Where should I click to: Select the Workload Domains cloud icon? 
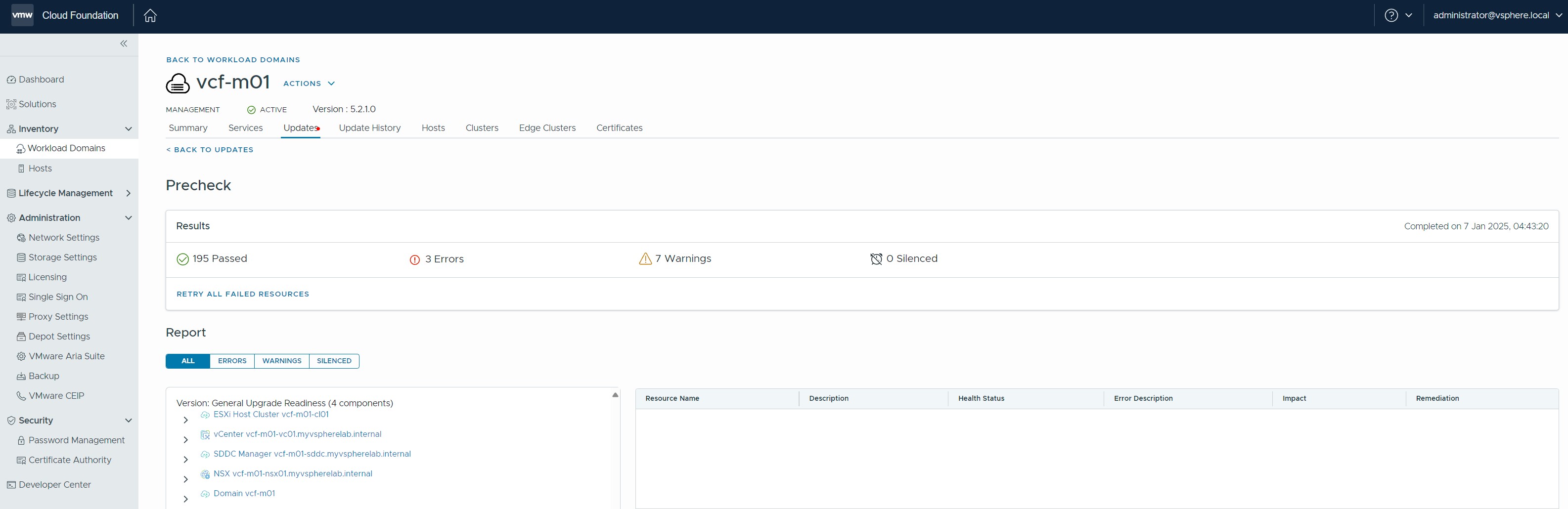tap(21, 148)
